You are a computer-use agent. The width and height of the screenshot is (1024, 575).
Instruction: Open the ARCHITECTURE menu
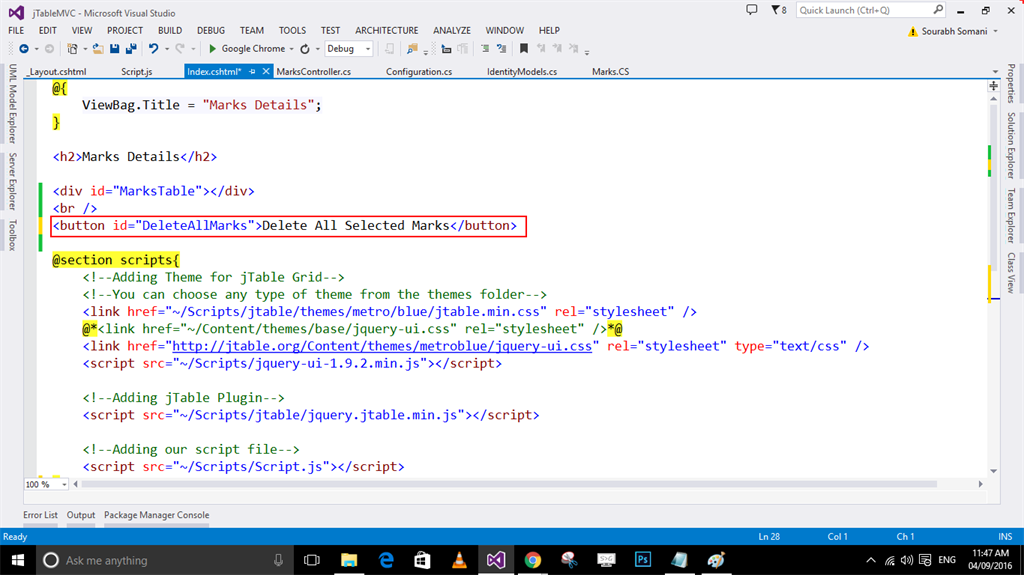pos(386,31)
